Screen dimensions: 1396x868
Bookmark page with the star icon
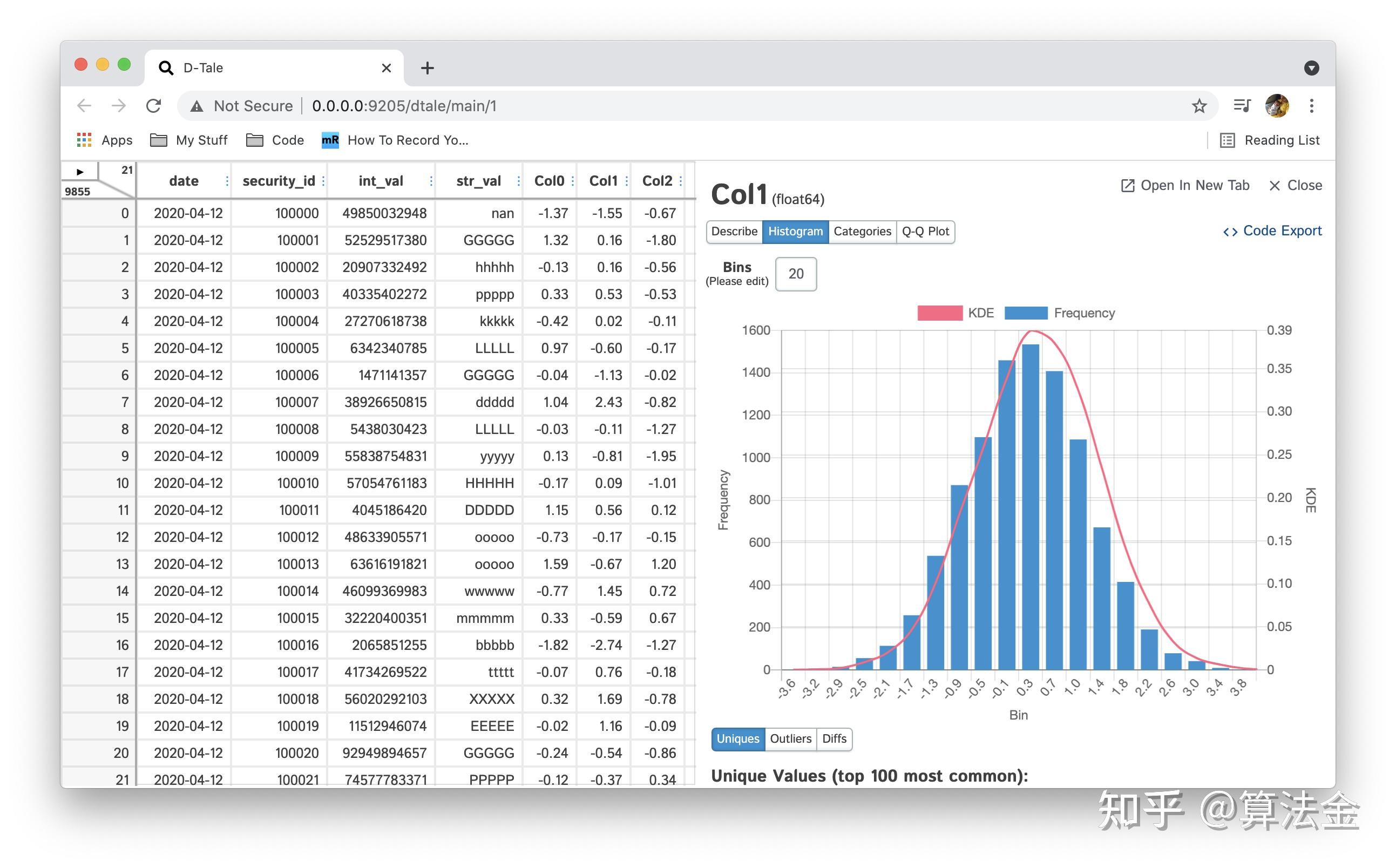pos(1198,106)
